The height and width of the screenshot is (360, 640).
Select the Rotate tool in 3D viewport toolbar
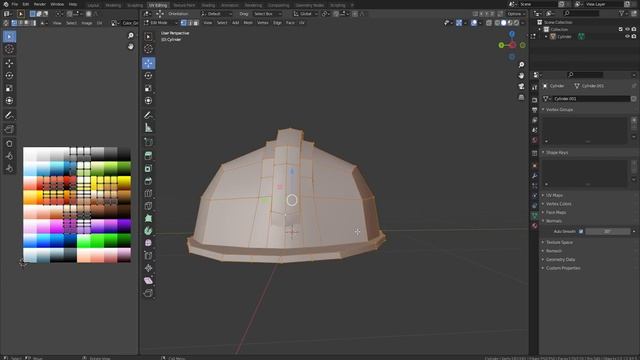click(149, 76)
